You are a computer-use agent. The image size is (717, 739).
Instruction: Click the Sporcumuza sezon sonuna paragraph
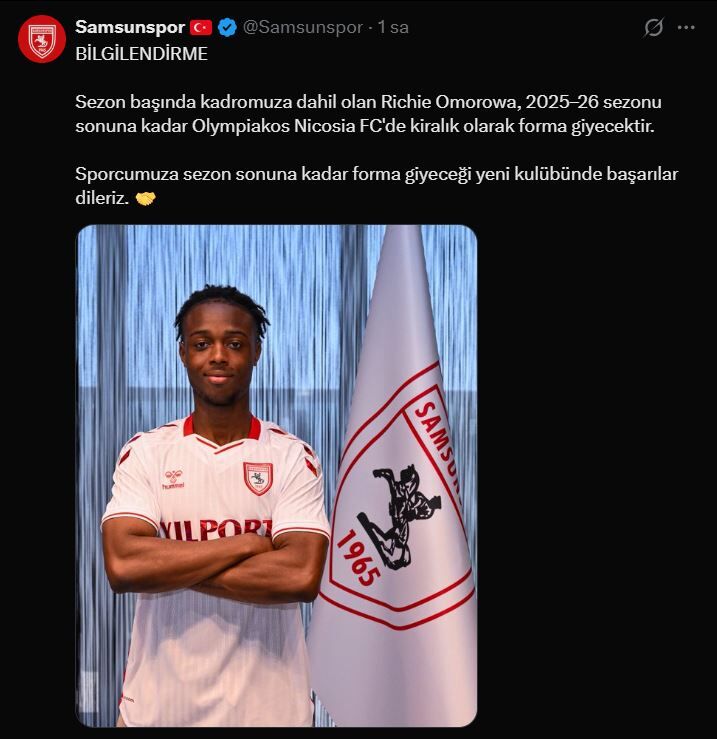(377, 186)
